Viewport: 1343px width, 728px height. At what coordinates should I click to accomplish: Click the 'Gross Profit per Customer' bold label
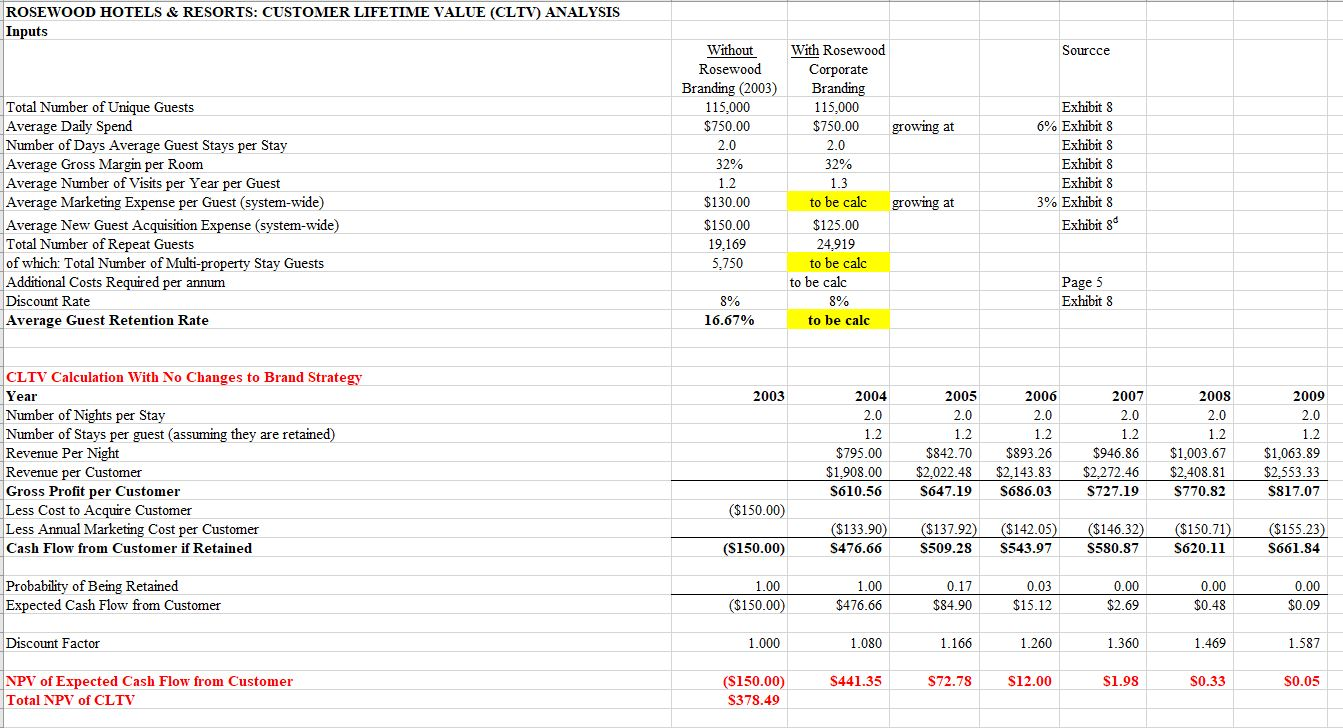pos(93,491)
